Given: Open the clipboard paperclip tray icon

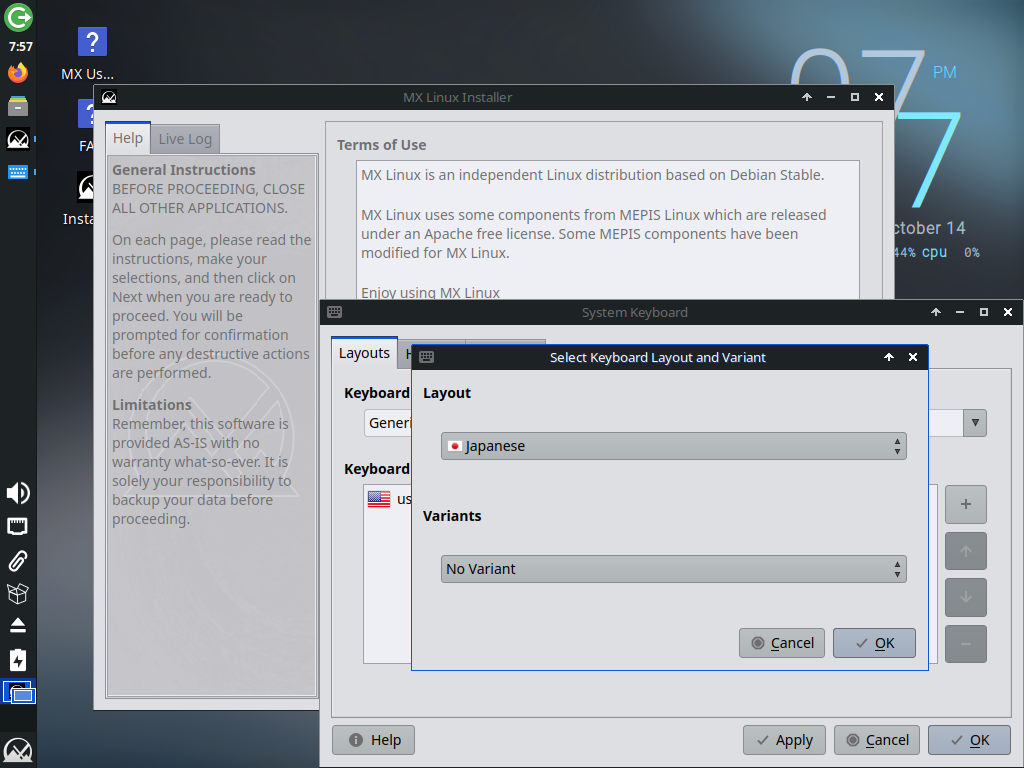Looking at the screenshot, I should 18,560.
